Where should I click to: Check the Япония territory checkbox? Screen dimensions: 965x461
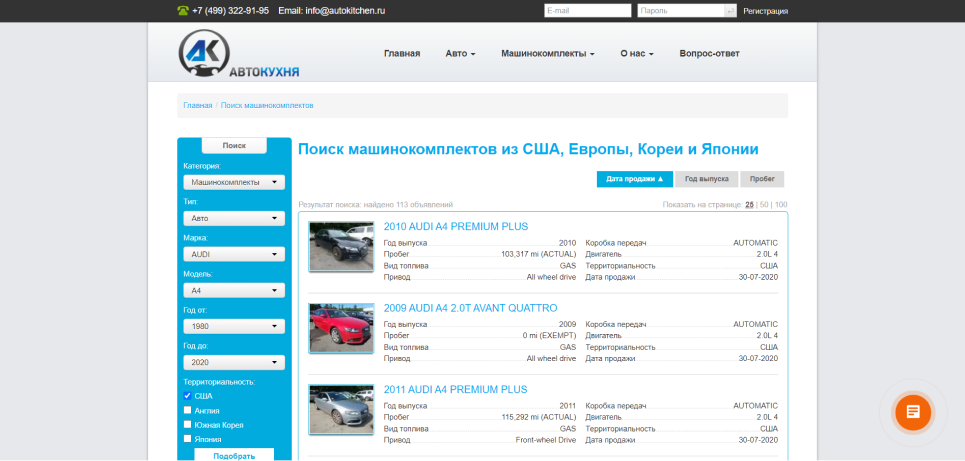[188, 439]
